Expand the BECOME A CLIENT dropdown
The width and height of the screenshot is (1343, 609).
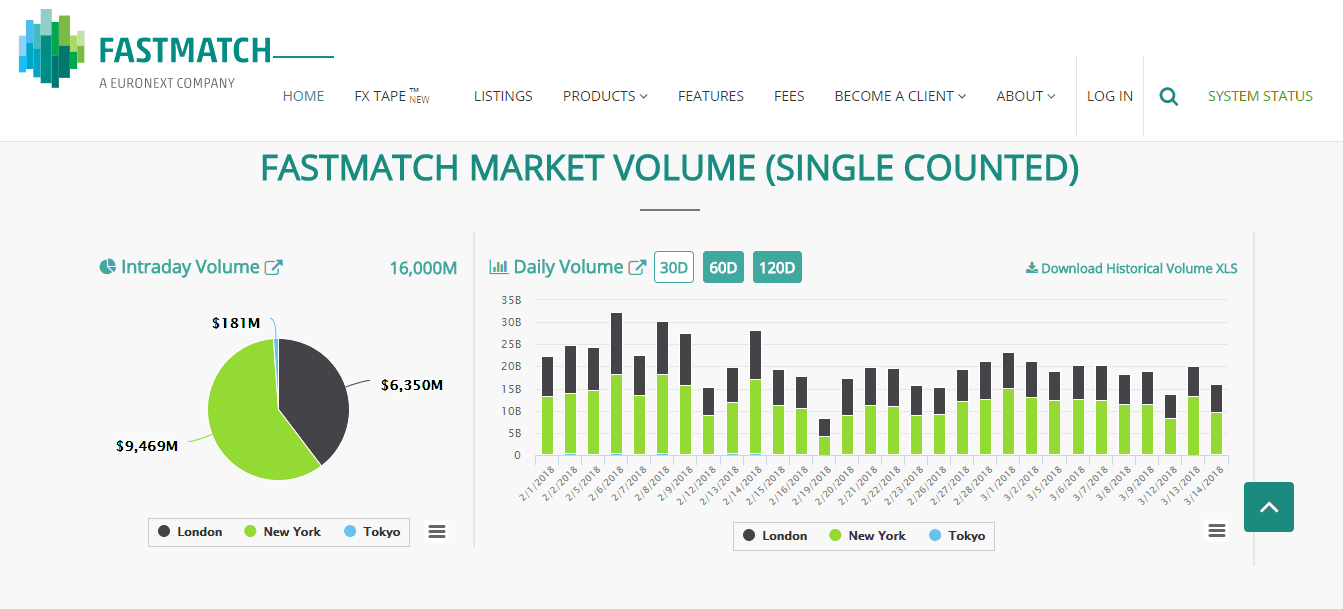(898, 96)
